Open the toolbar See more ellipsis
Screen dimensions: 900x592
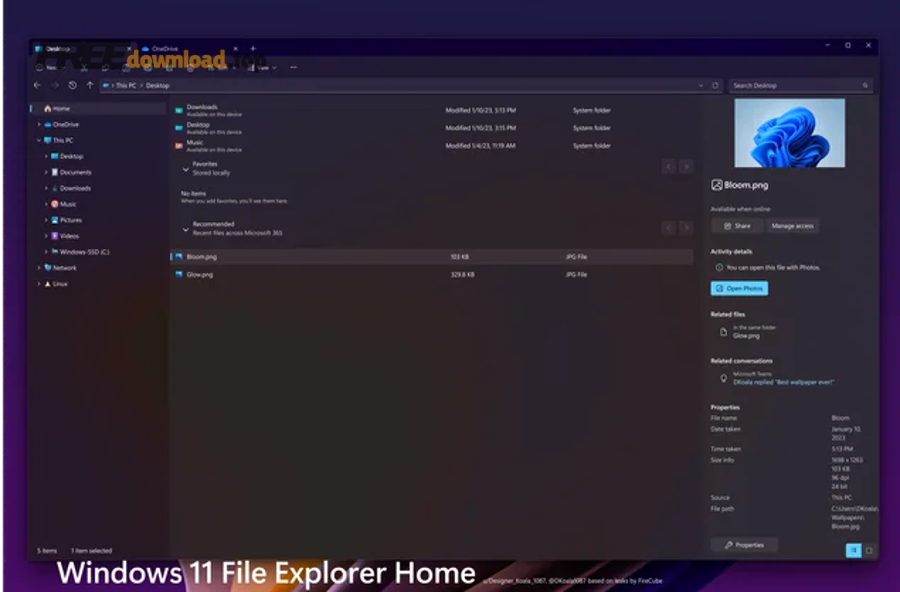coord(293,68)
